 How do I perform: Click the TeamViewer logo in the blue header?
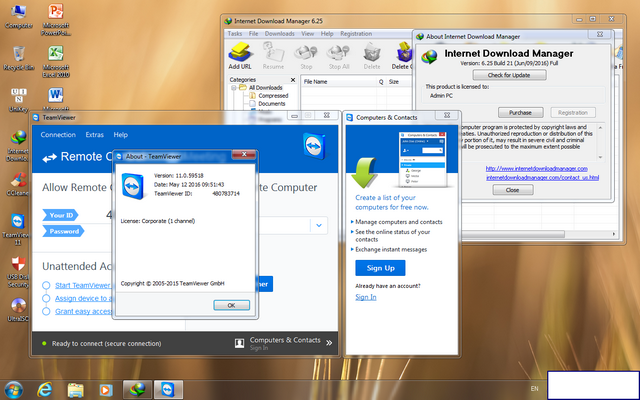tap(314, 146)
